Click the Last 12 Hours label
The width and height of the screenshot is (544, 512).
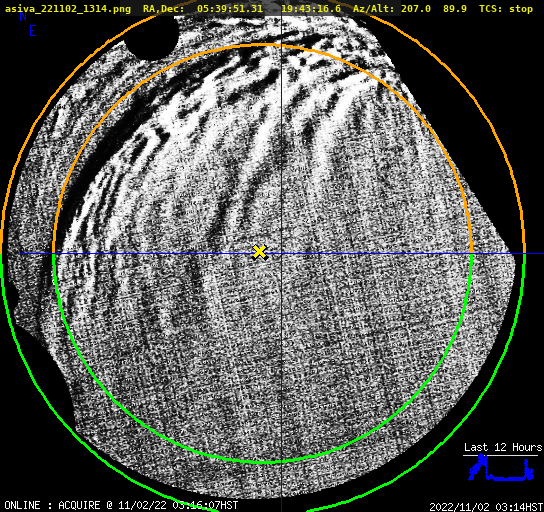coord(503,447)
